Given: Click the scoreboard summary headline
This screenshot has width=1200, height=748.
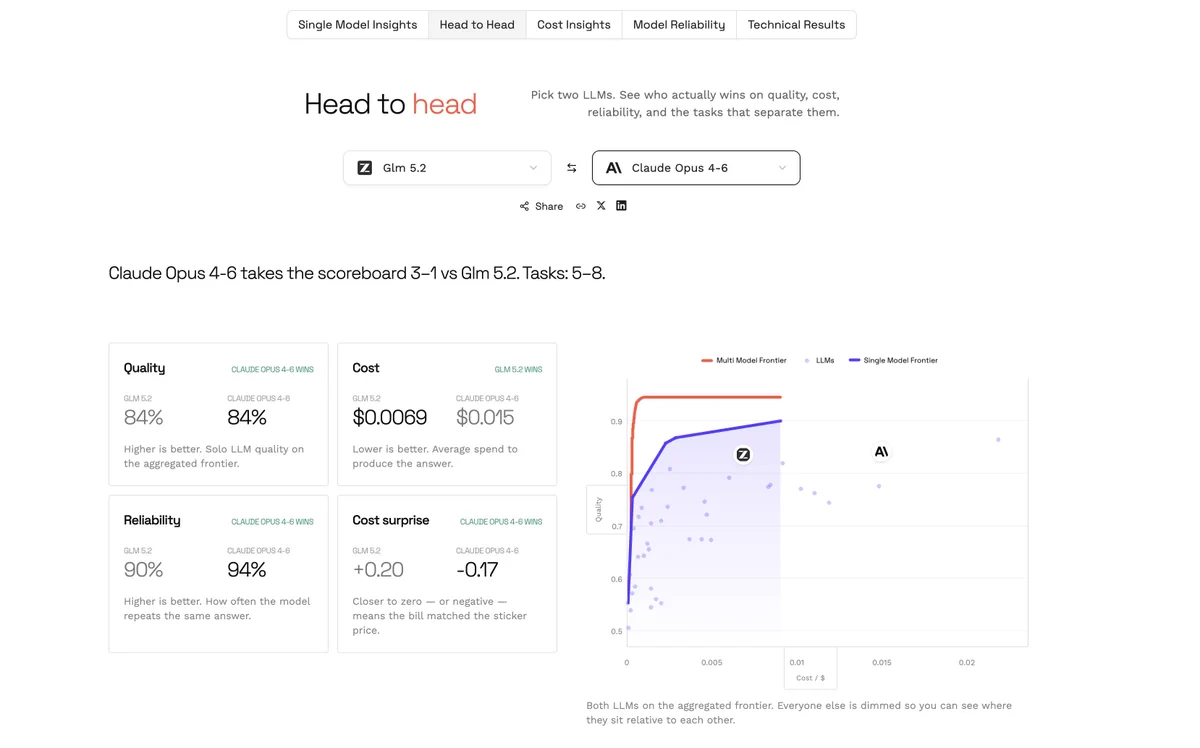Looking at the screenshot, I should [x=357, y=273].
